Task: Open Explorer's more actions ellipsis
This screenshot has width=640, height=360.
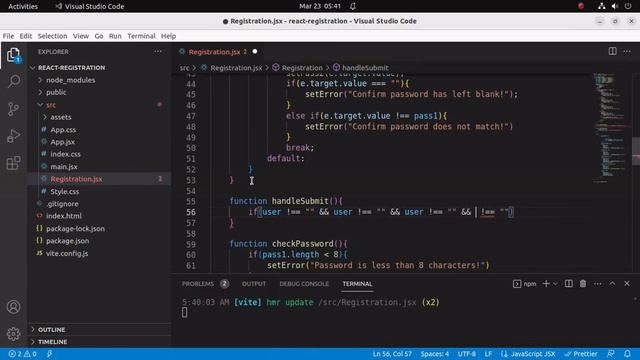Action: coord(158,51)
